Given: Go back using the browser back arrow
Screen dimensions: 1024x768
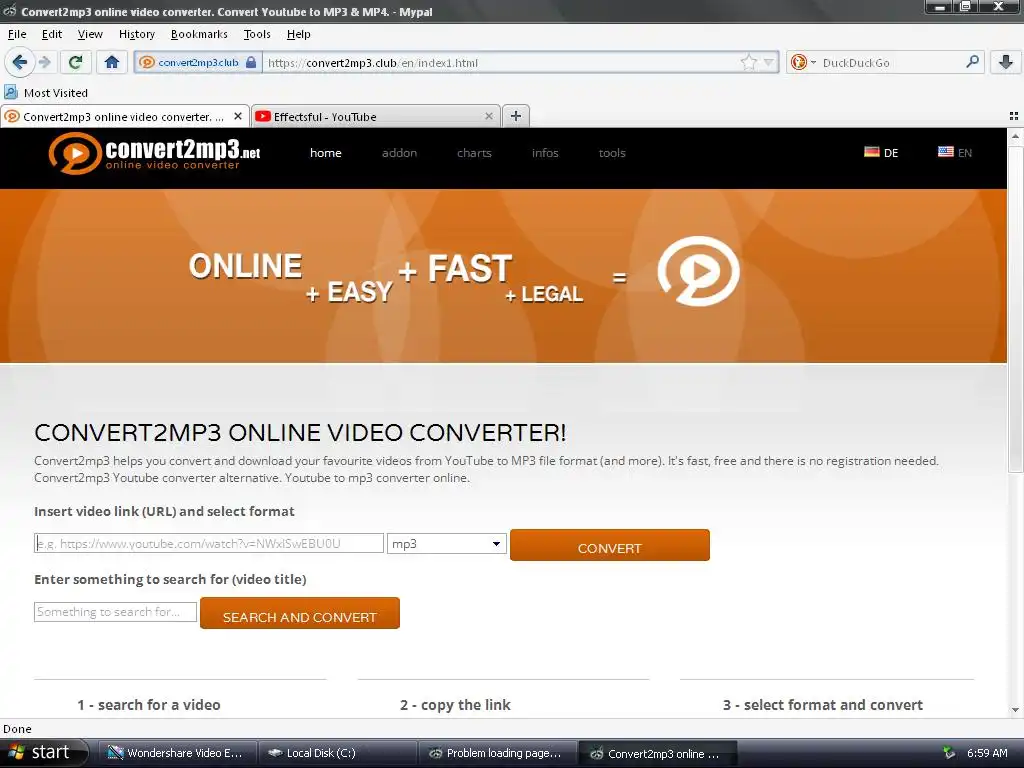Looking at the screenshot, I should [20, 62].
